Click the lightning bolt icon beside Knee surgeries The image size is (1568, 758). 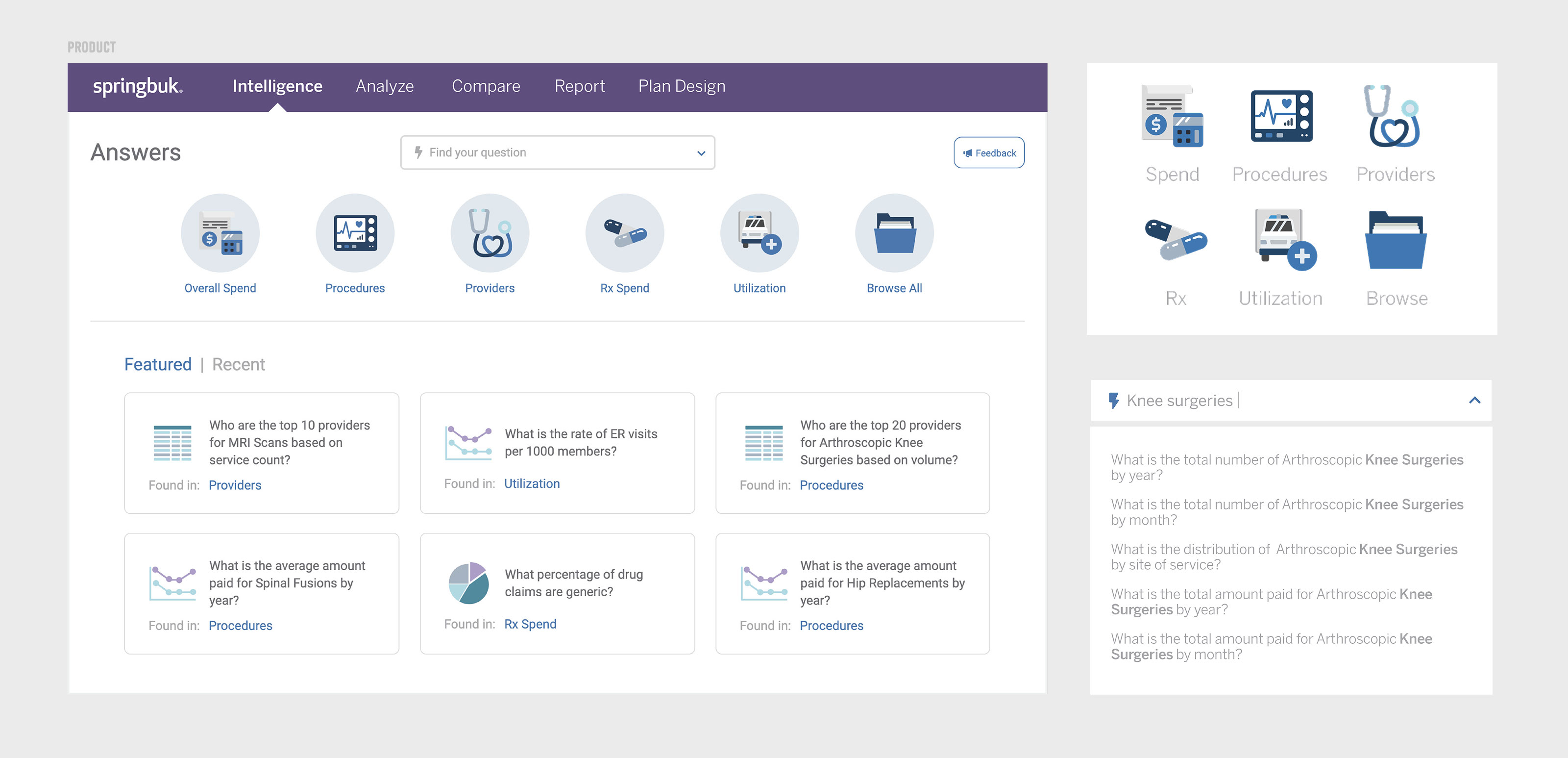[1114, 401]
